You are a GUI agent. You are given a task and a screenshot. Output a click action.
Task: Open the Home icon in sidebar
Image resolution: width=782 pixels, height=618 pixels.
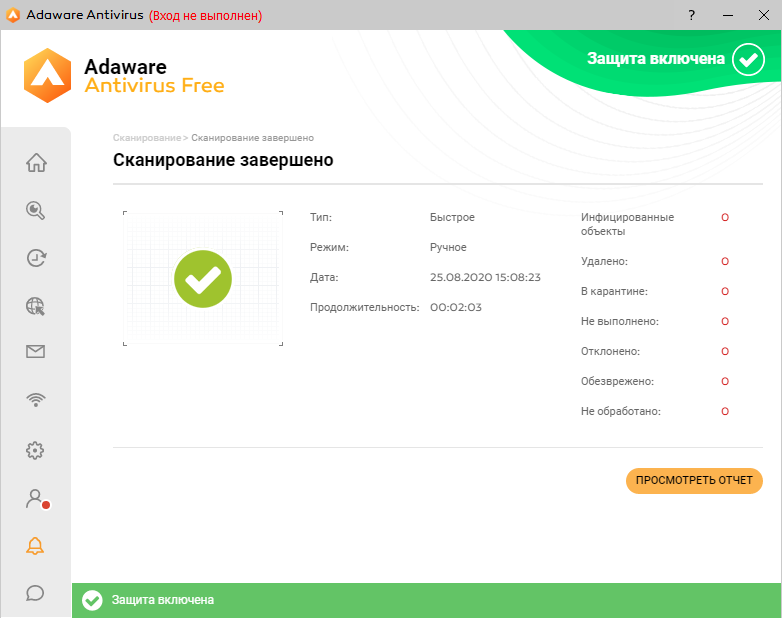pos(36,163)
